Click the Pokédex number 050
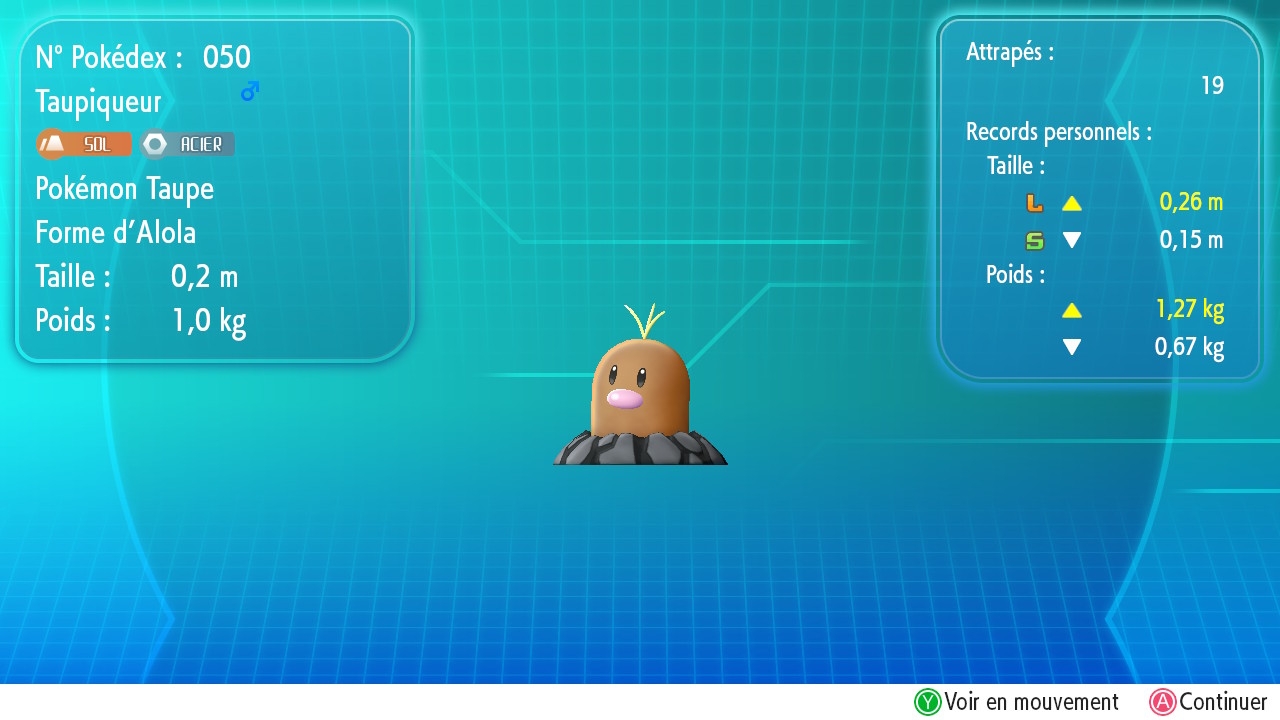The height and width of the screenshot is (720, 1280). [x=226, y=57]
